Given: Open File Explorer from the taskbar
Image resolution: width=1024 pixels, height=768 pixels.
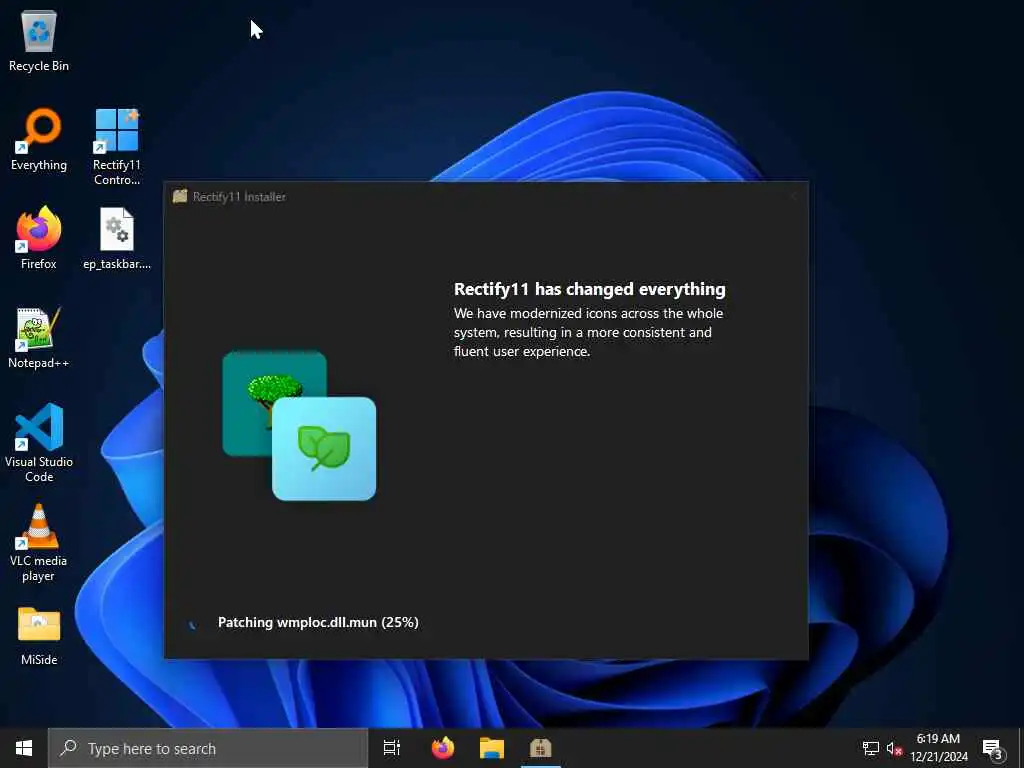Looking at the screenshot, I should tap(492, 748).
